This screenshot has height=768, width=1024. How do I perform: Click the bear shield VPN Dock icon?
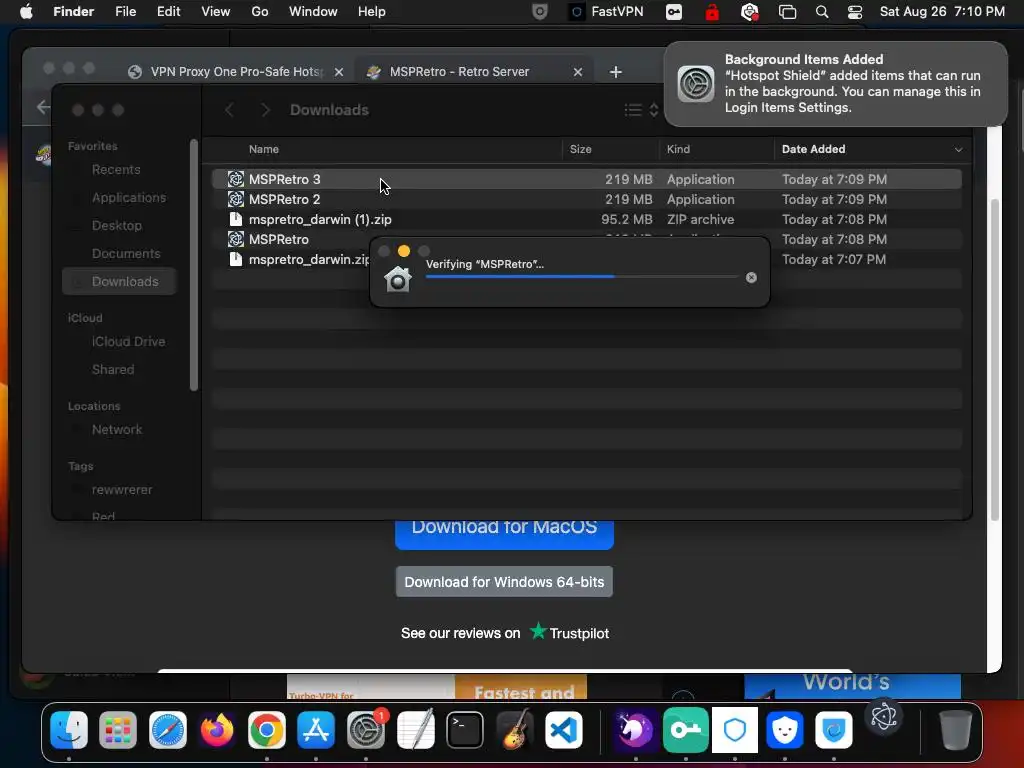coord(784,729)
